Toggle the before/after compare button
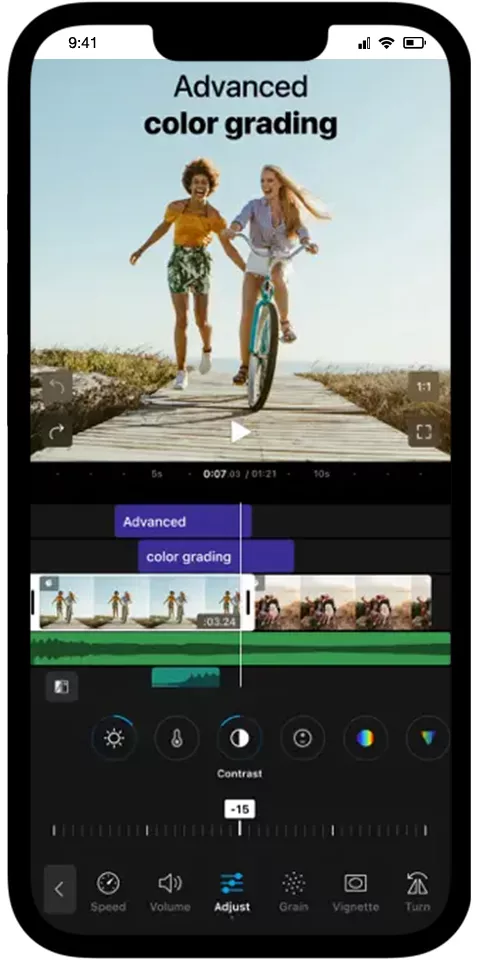 (61, 687)
